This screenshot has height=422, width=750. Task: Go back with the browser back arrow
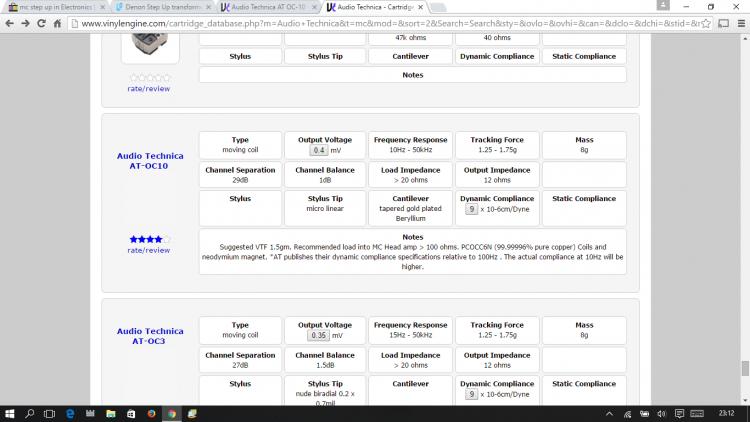9,23
